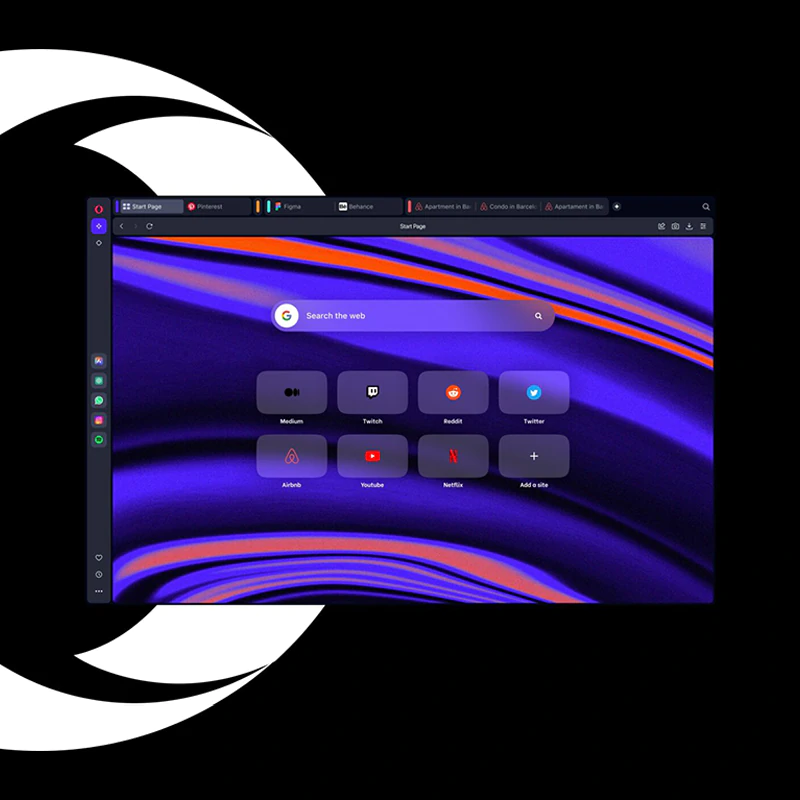Open Instagram messenger in the sidebar
The image size is (800, 800).
click(x=98, y=419)
